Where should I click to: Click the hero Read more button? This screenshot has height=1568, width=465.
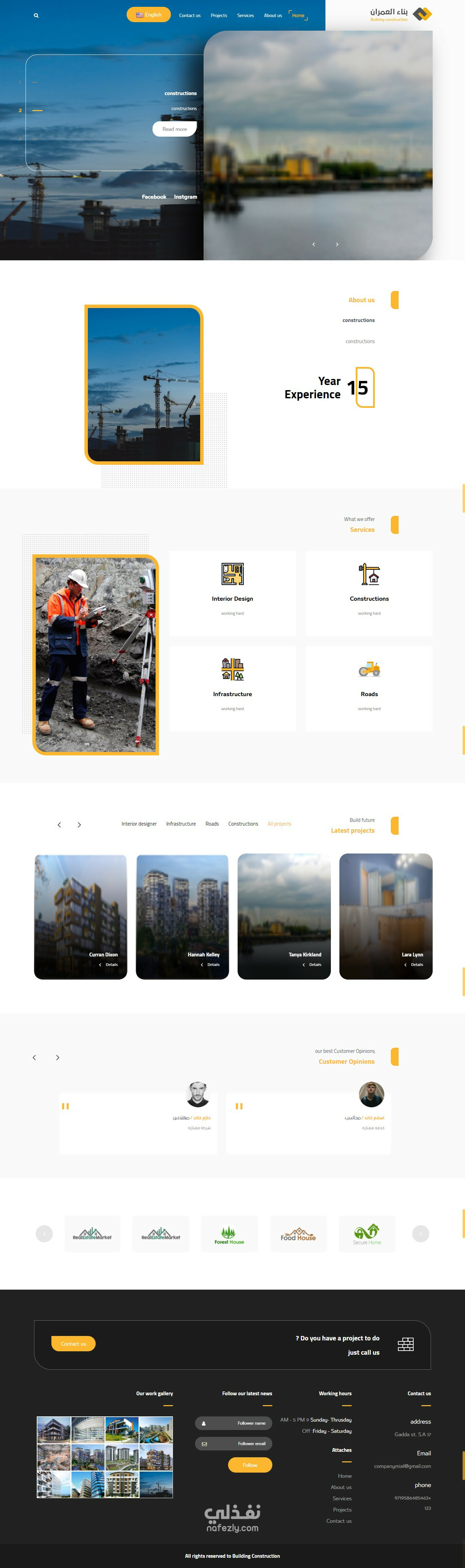tap(174, 129)
